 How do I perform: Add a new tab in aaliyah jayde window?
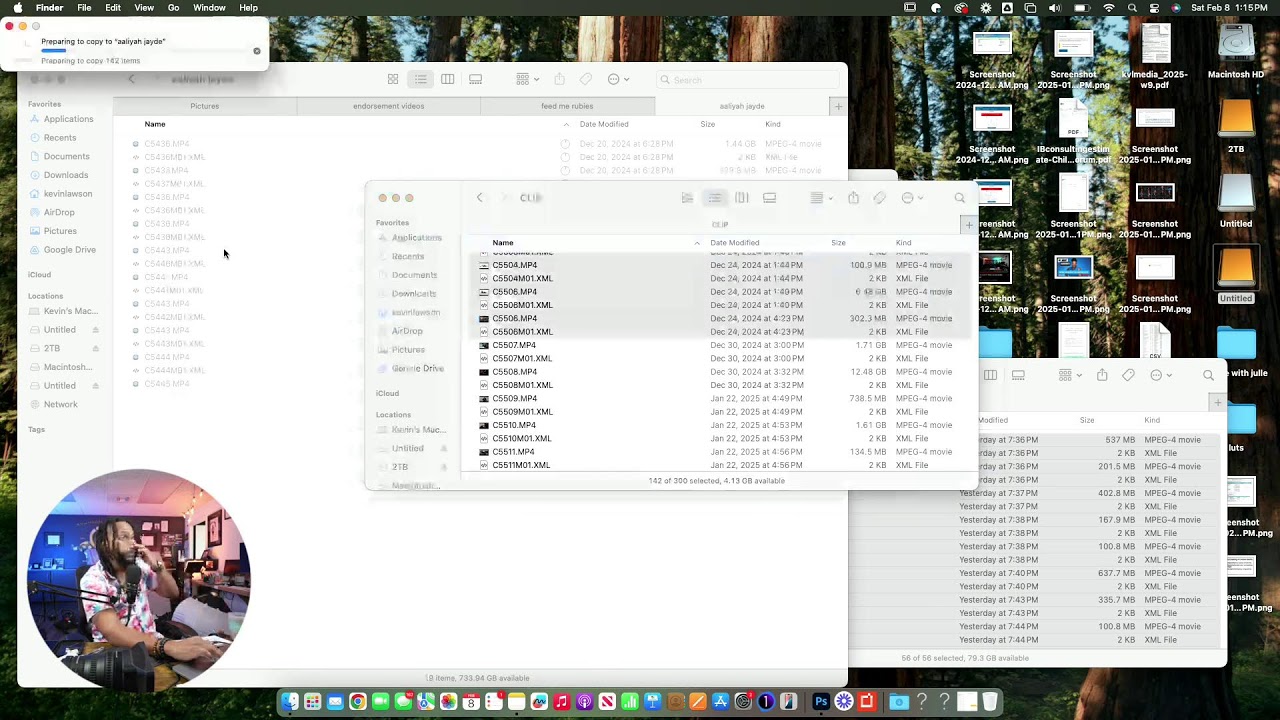[838, 106]
